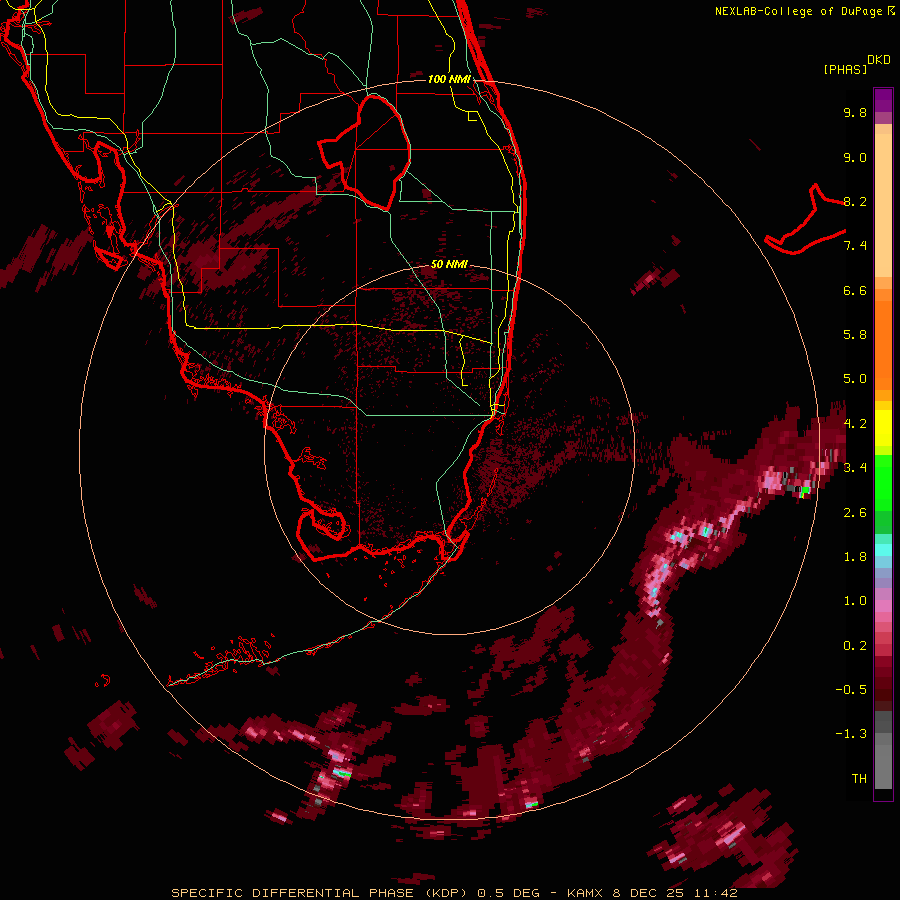Select the 3.4 scale label

pos(855,467)
